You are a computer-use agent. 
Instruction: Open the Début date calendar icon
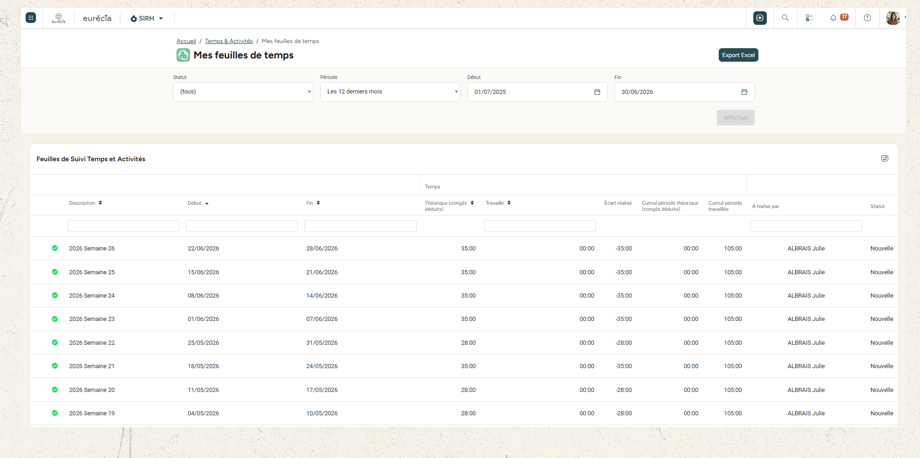597,92
